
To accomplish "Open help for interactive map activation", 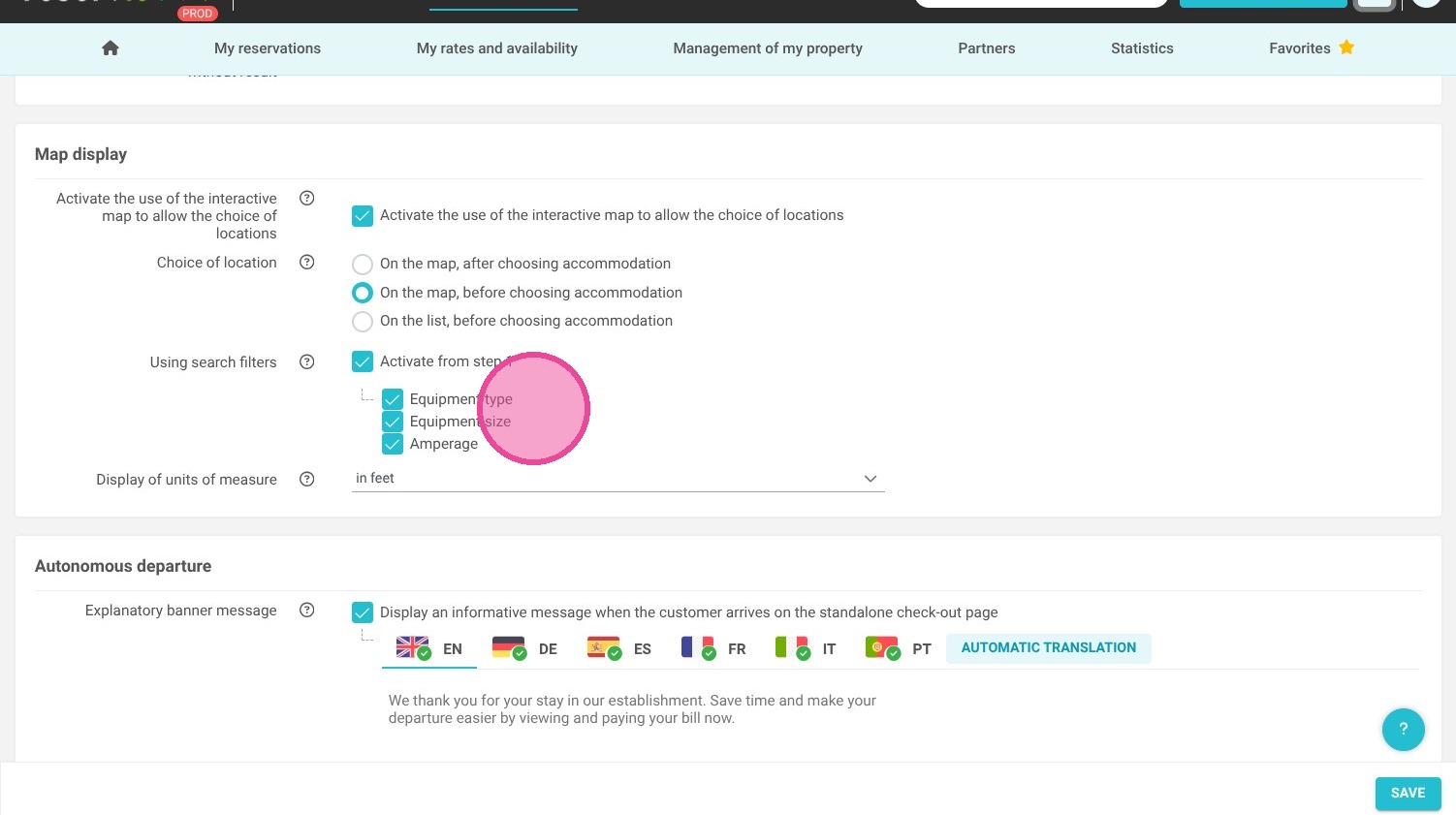I will pyautogui.click(x=307, y=198).
